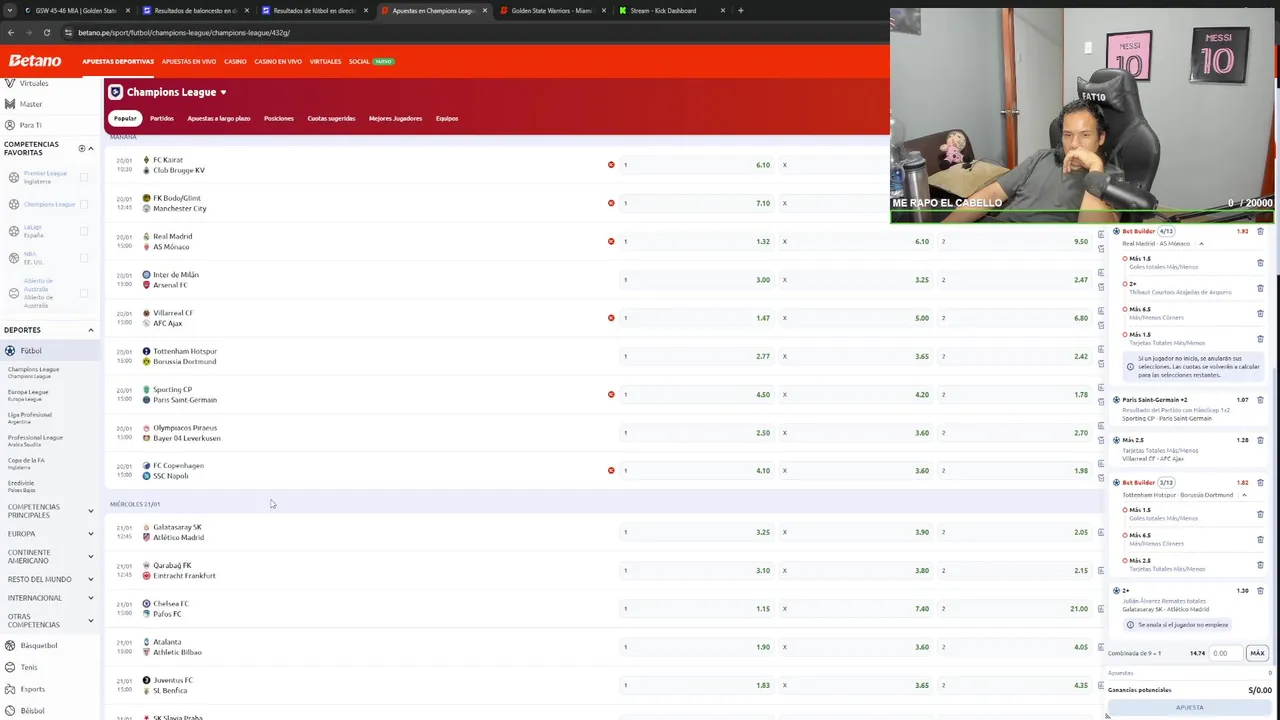Open the Mejores Jugadores tab
Viewport: 1280px width, 720px height.
tap(395, 118)
